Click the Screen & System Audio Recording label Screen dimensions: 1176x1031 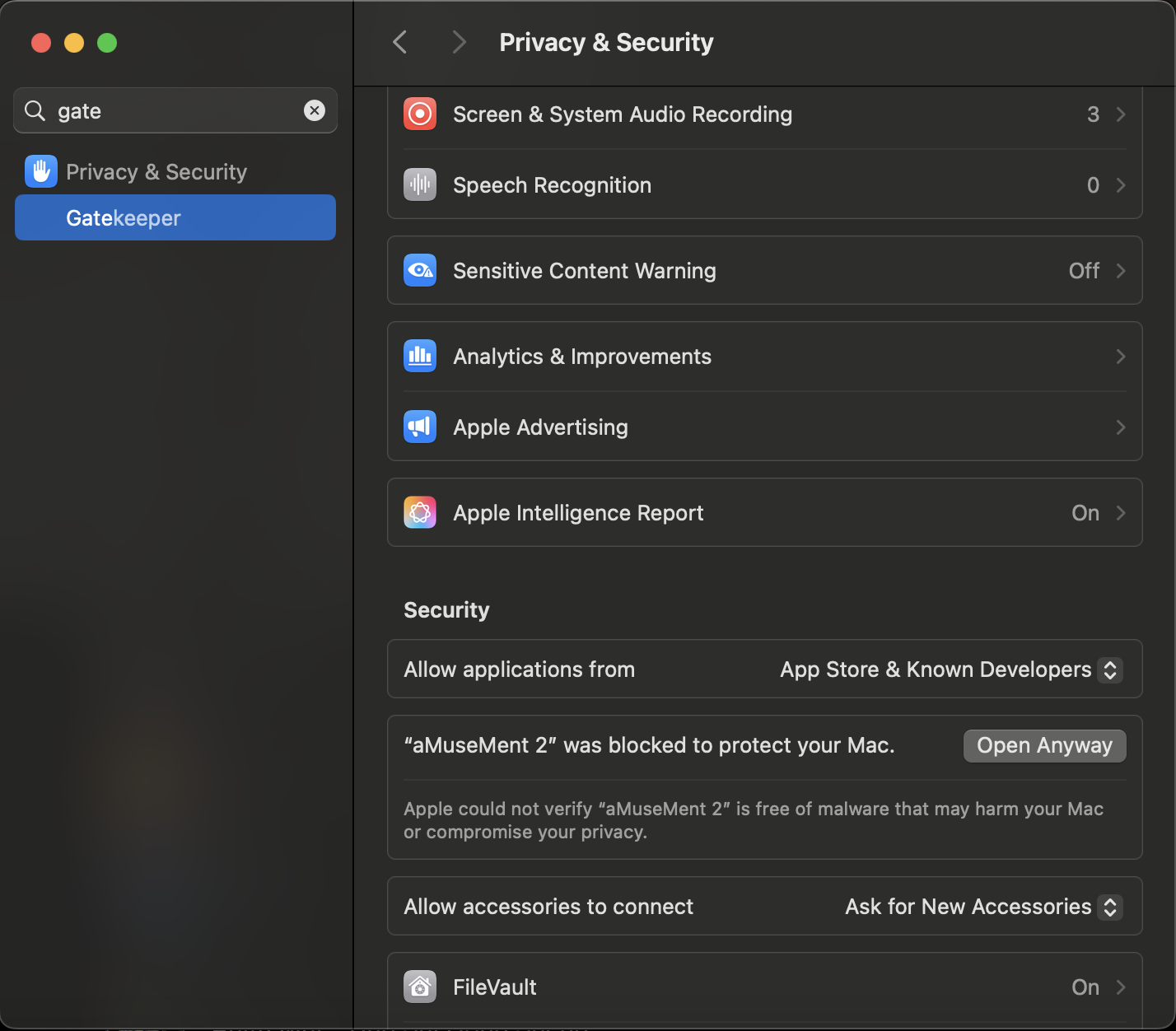tap(623, 114)
